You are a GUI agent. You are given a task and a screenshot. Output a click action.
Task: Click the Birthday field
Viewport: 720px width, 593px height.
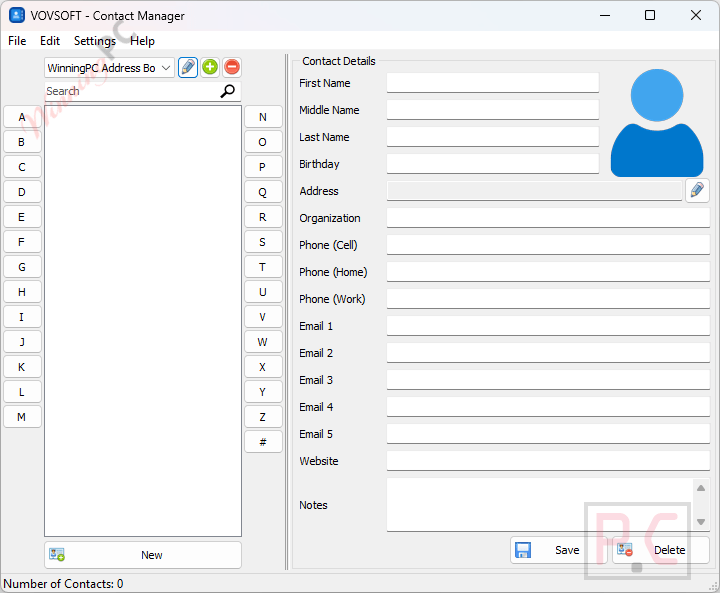tap(493, 164)
